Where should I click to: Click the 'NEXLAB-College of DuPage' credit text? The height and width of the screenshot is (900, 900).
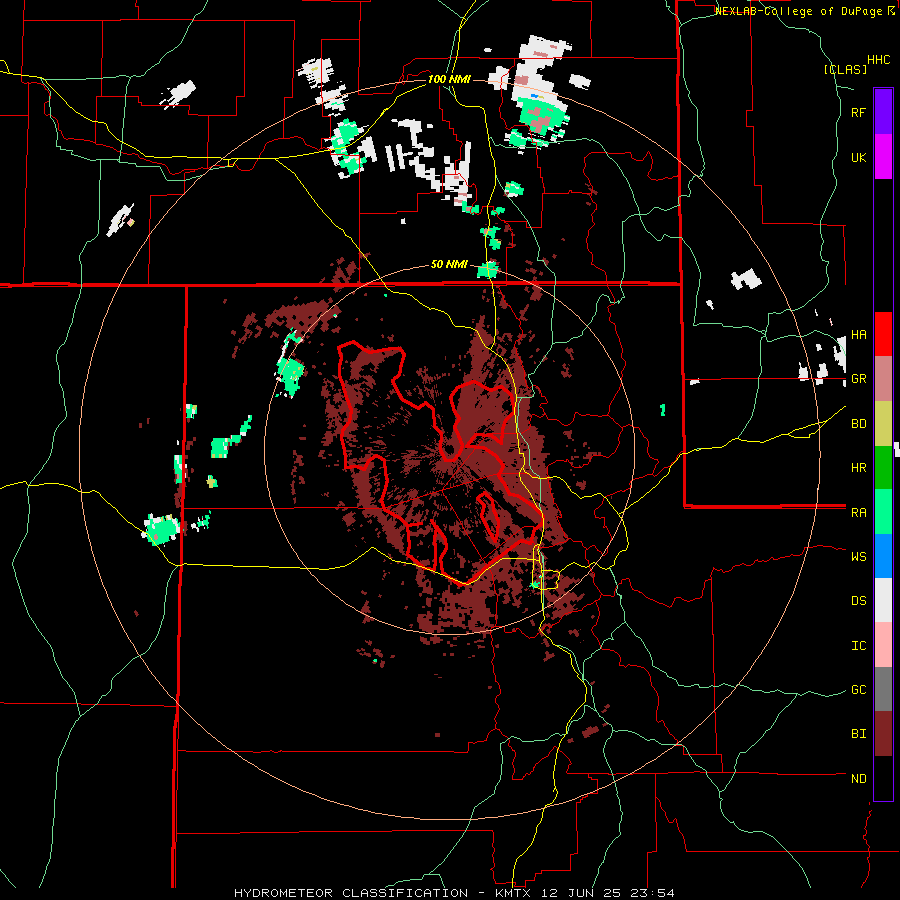[x=800, y=11]
